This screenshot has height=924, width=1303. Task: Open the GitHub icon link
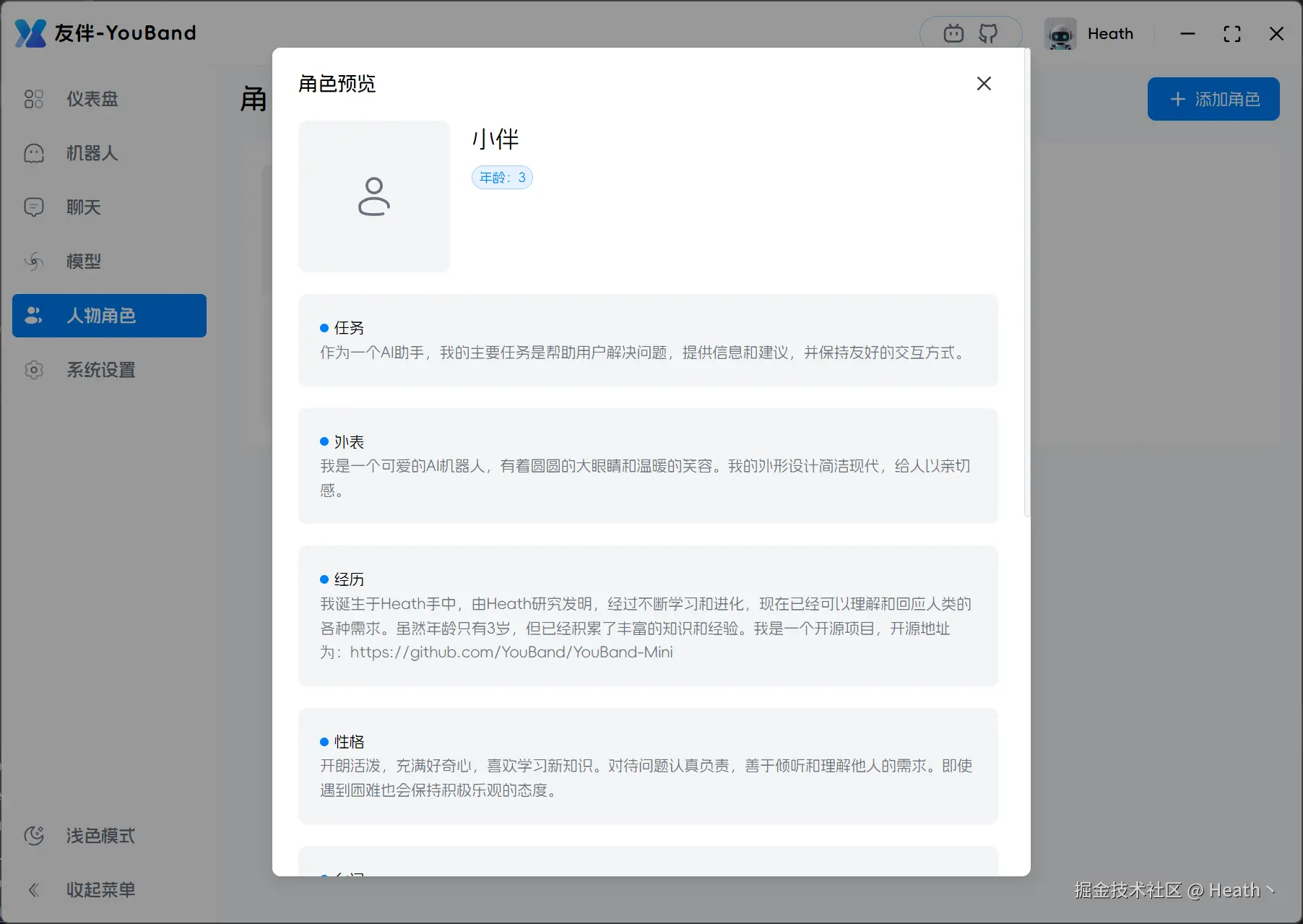(988, 33)
